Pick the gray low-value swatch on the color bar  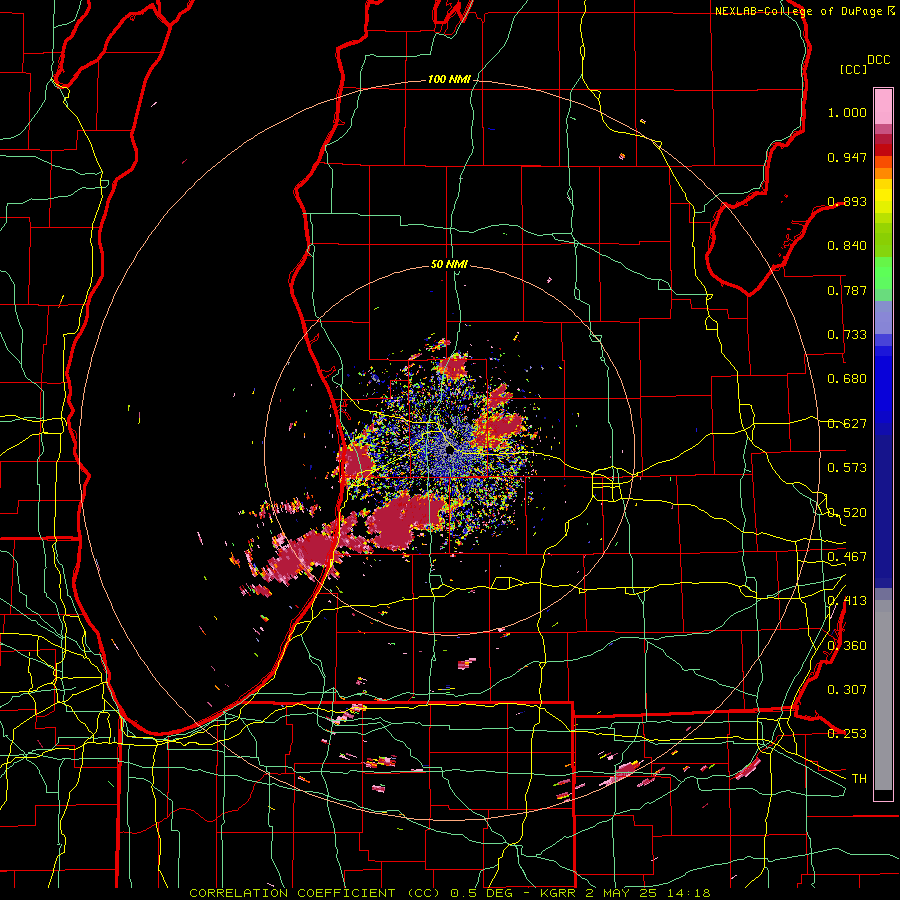[x=883, y=695]
